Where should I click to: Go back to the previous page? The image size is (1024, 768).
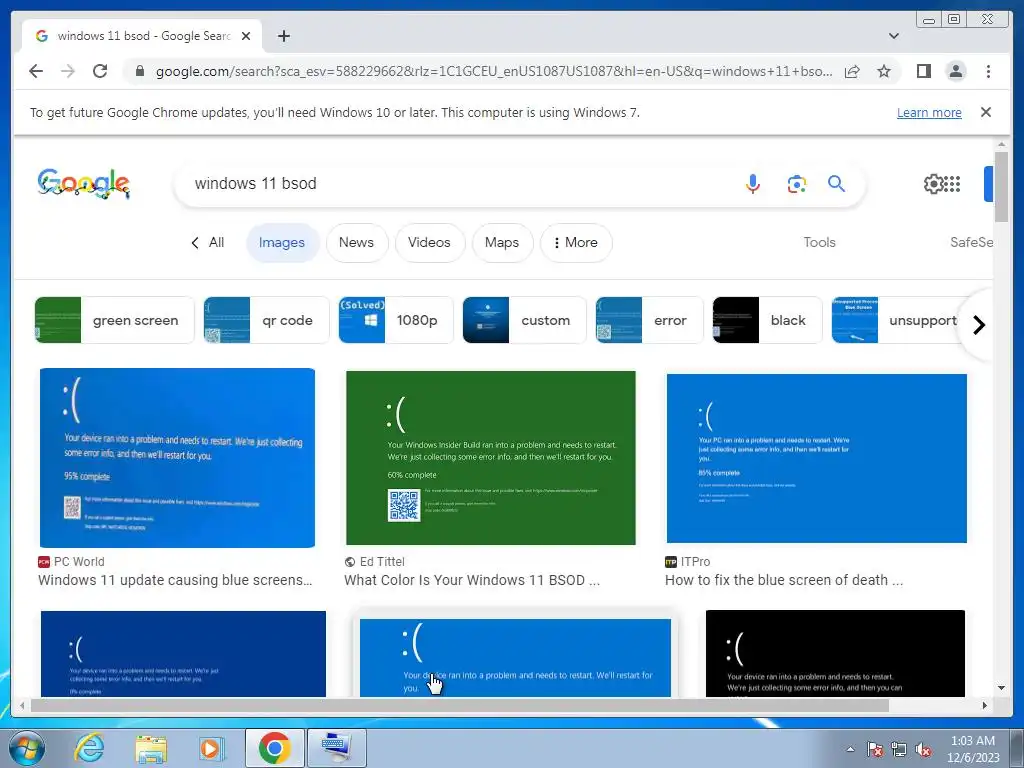pyautogui.click(x=36, y=71)
